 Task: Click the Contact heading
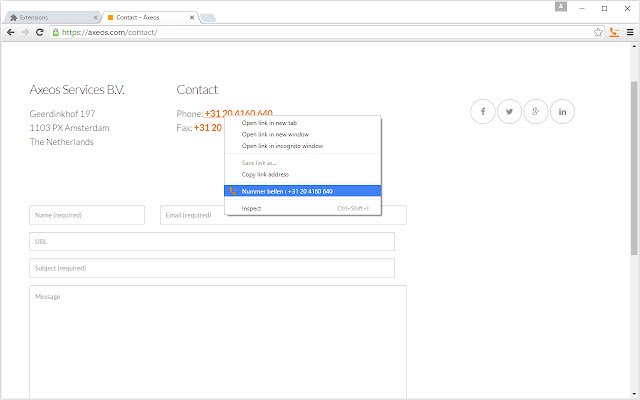tap(197, 89)
